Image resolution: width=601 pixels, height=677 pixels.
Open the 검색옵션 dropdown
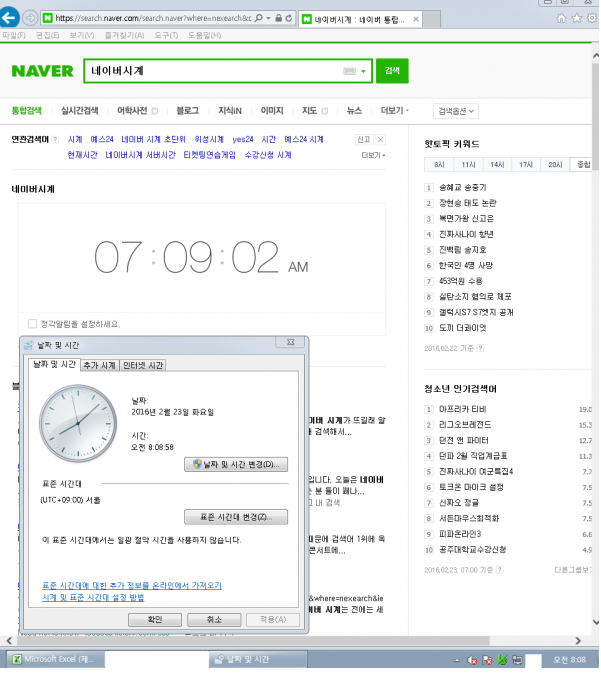pyautogui.click(x=456, y=111)
